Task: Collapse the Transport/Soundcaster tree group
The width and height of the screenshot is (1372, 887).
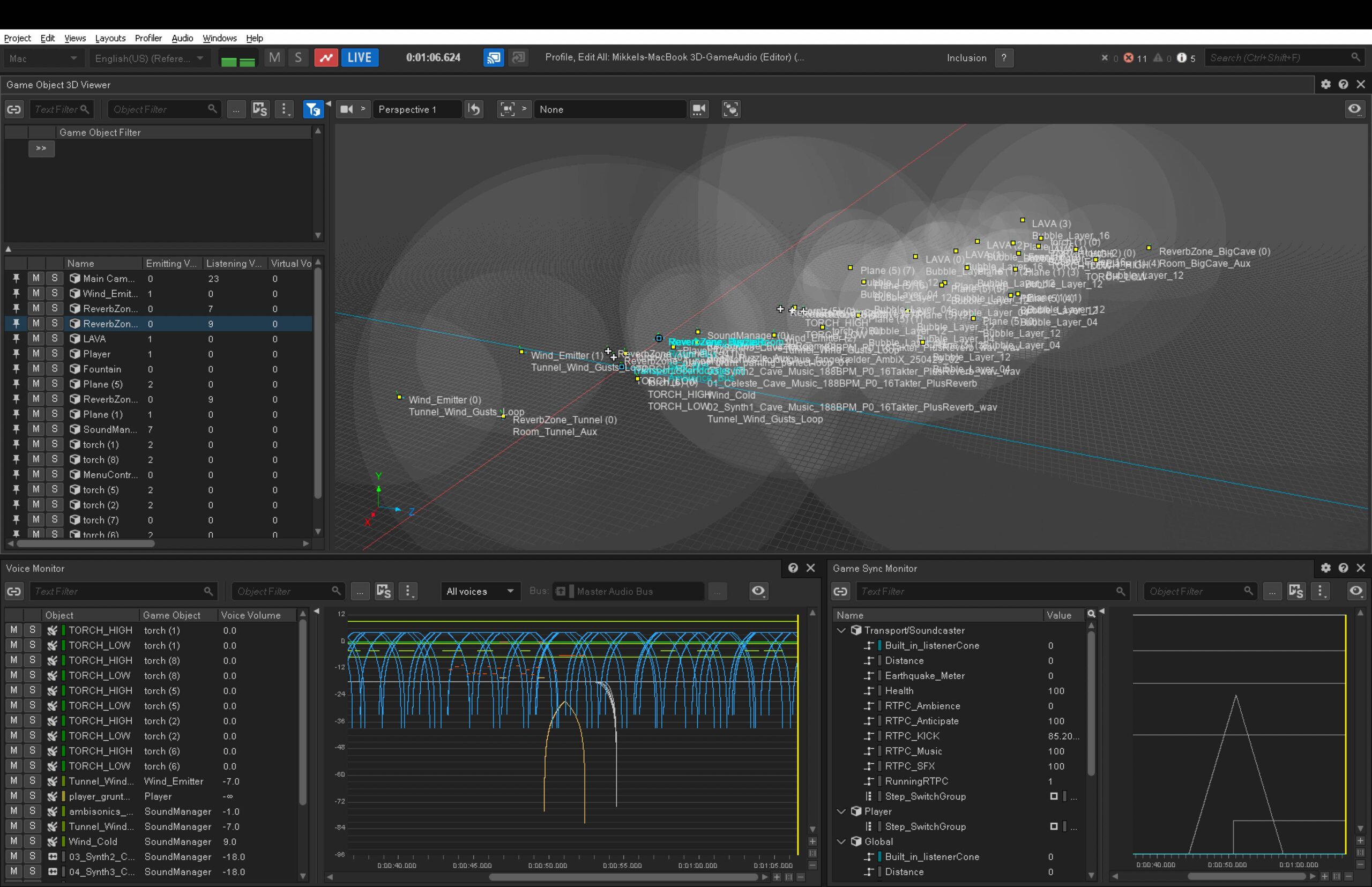Action: pyautogui.click(x=841, y=630)
